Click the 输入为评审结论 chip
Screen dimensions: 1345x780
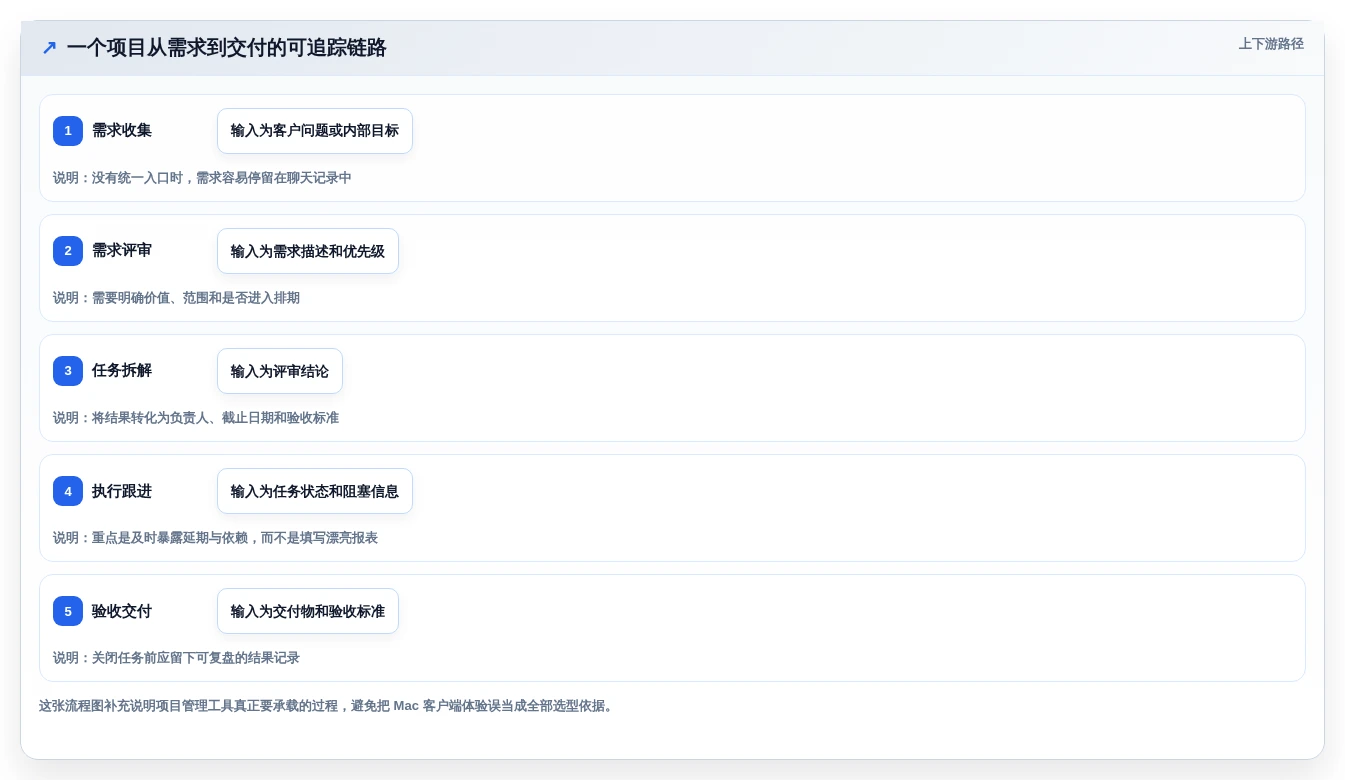(x=280, y=371)
